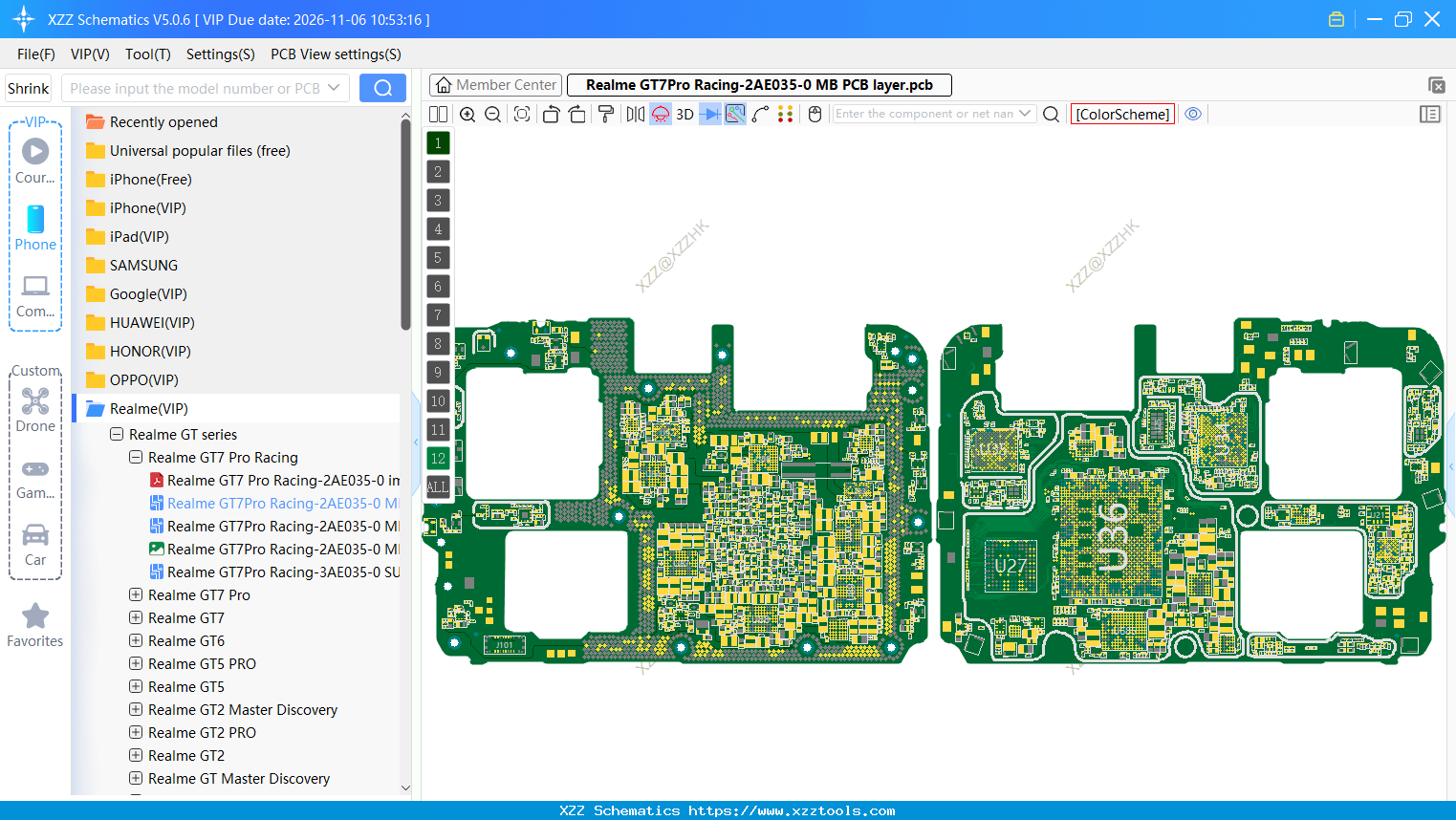
Task: Click the Shrink sidebar link
Action: point(28,87)
